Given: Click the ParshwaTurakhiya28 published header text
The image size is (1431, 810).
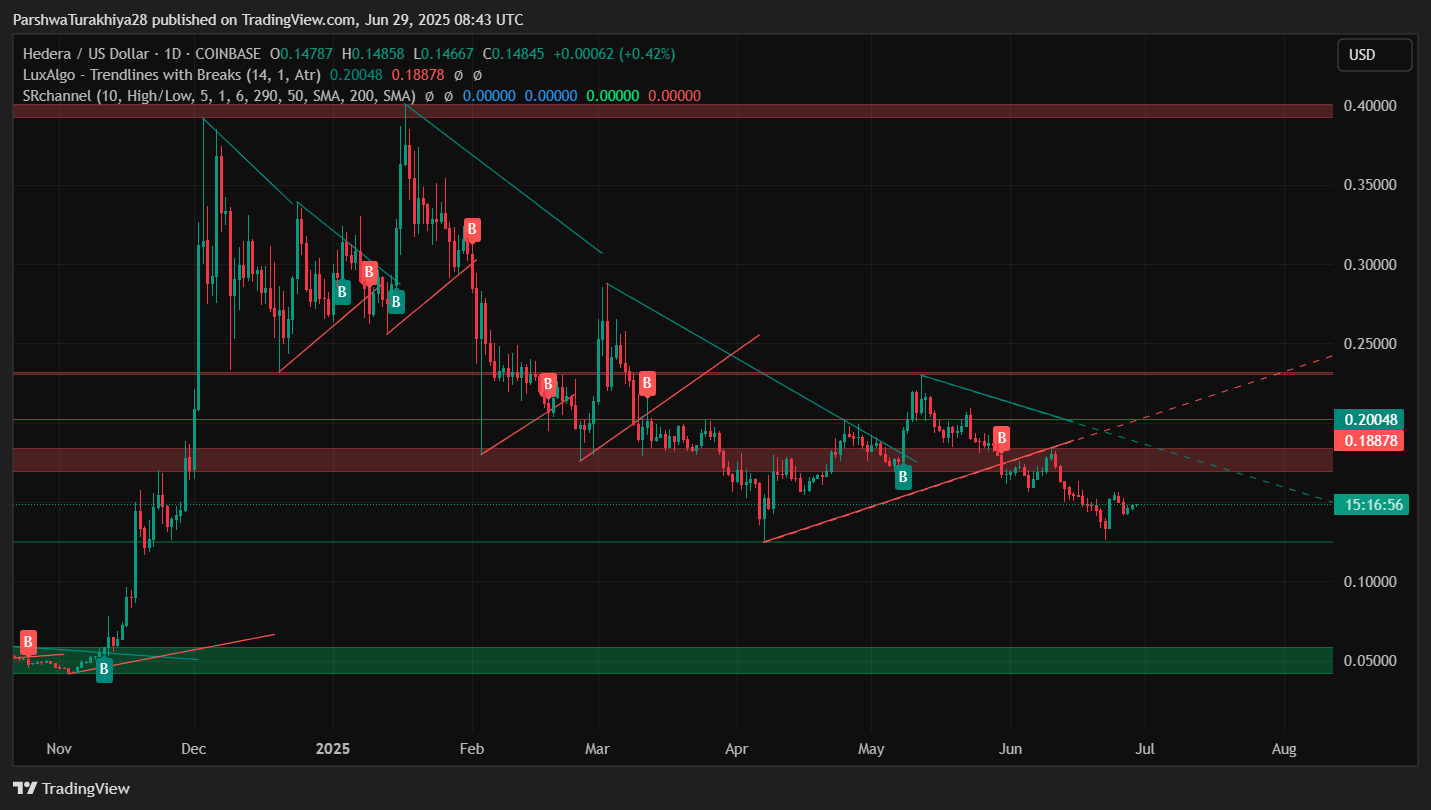Looking at the screenshot, I should click(x=267, y=20).
